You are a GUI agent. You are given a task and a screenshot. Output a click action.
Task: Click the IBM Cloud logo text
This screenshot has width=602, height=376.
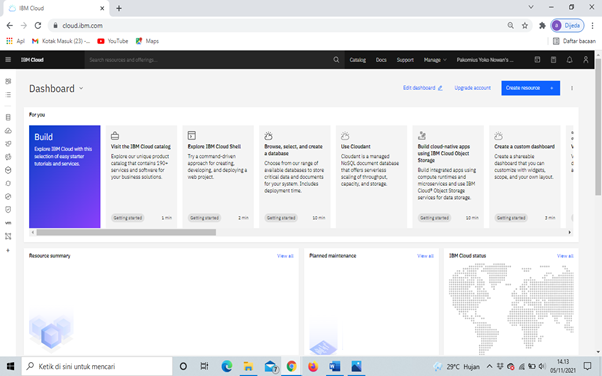(x=32, y=60)
